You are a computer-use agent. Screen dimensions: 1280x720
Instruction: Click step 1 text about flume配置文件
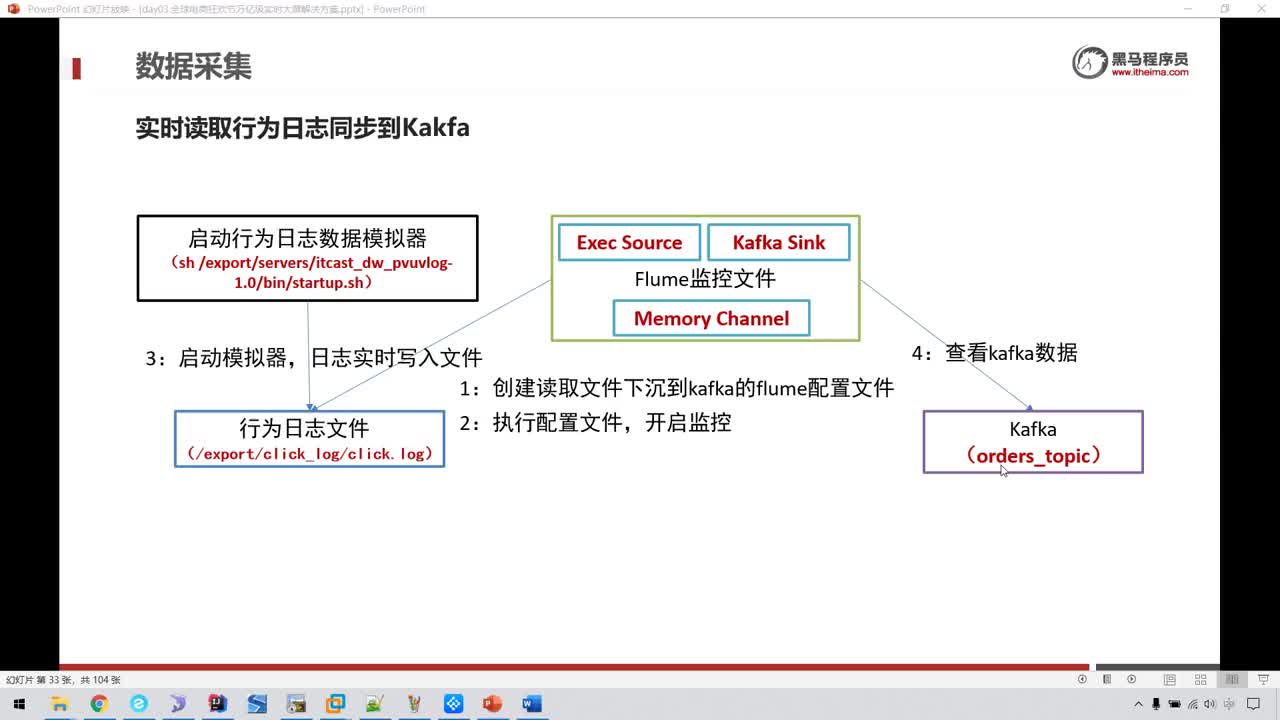point(677,388)
